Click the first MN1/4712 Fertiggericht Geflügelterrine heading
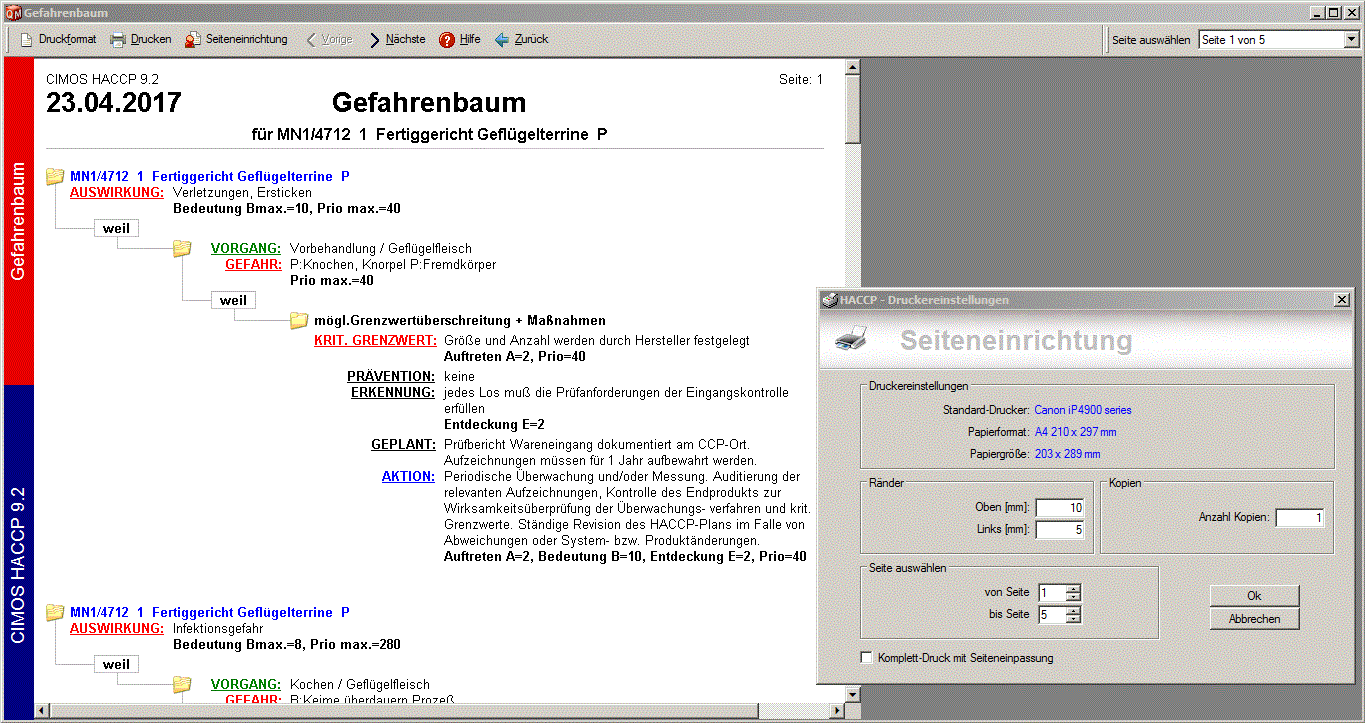This screenshot has height=723, width=1365. [209, 176]
